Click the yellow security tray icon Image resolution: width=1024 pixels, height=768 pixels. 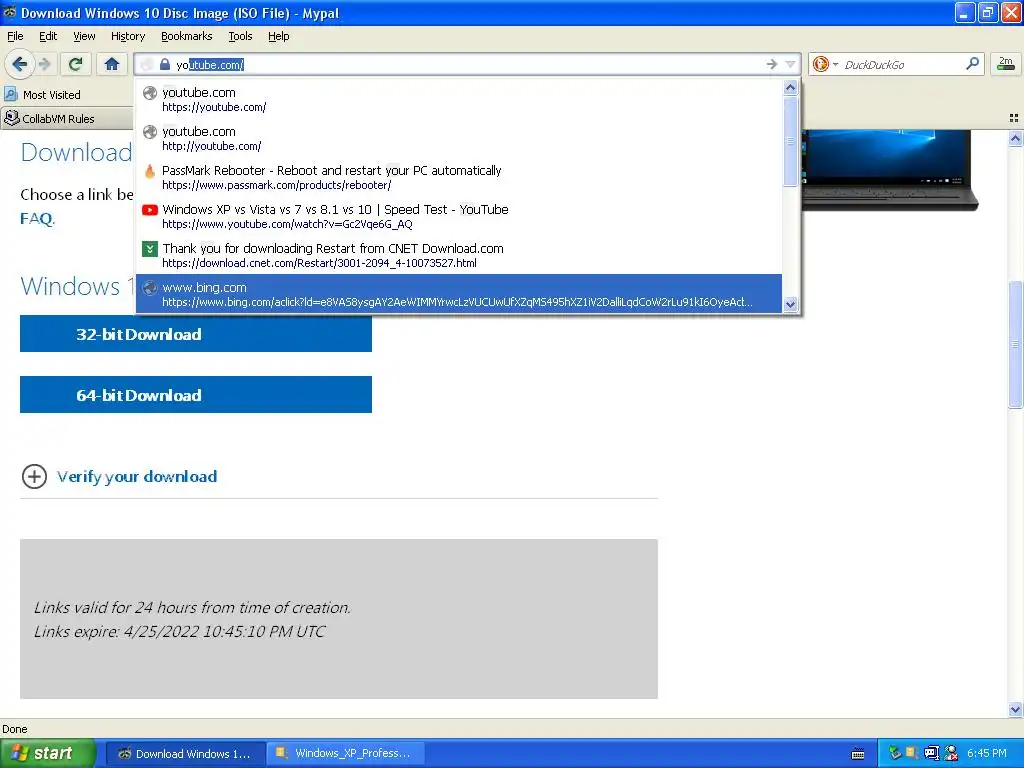912,753
